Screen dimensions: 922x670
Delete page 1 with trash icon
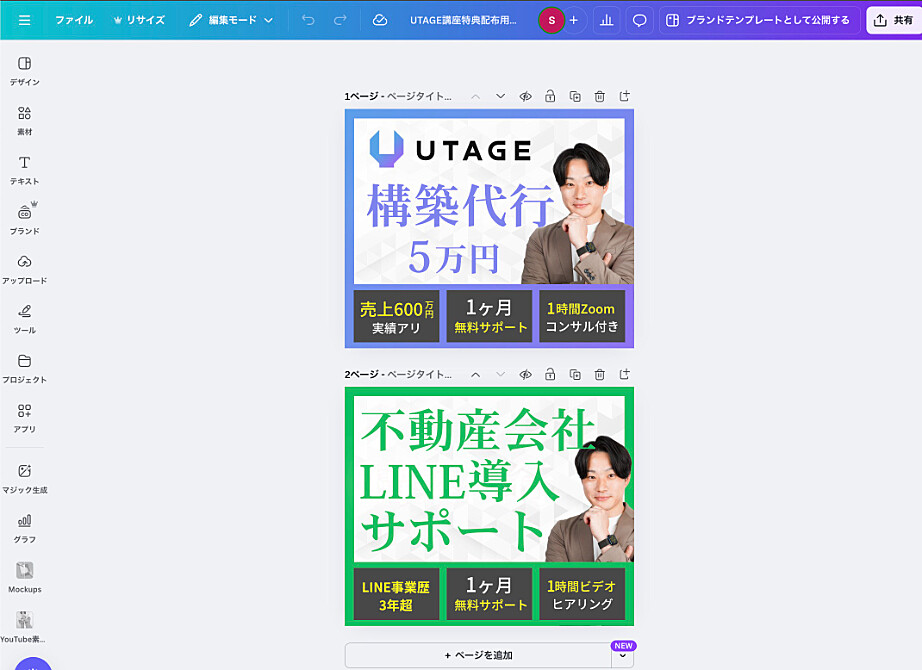[x=600, y=96]
